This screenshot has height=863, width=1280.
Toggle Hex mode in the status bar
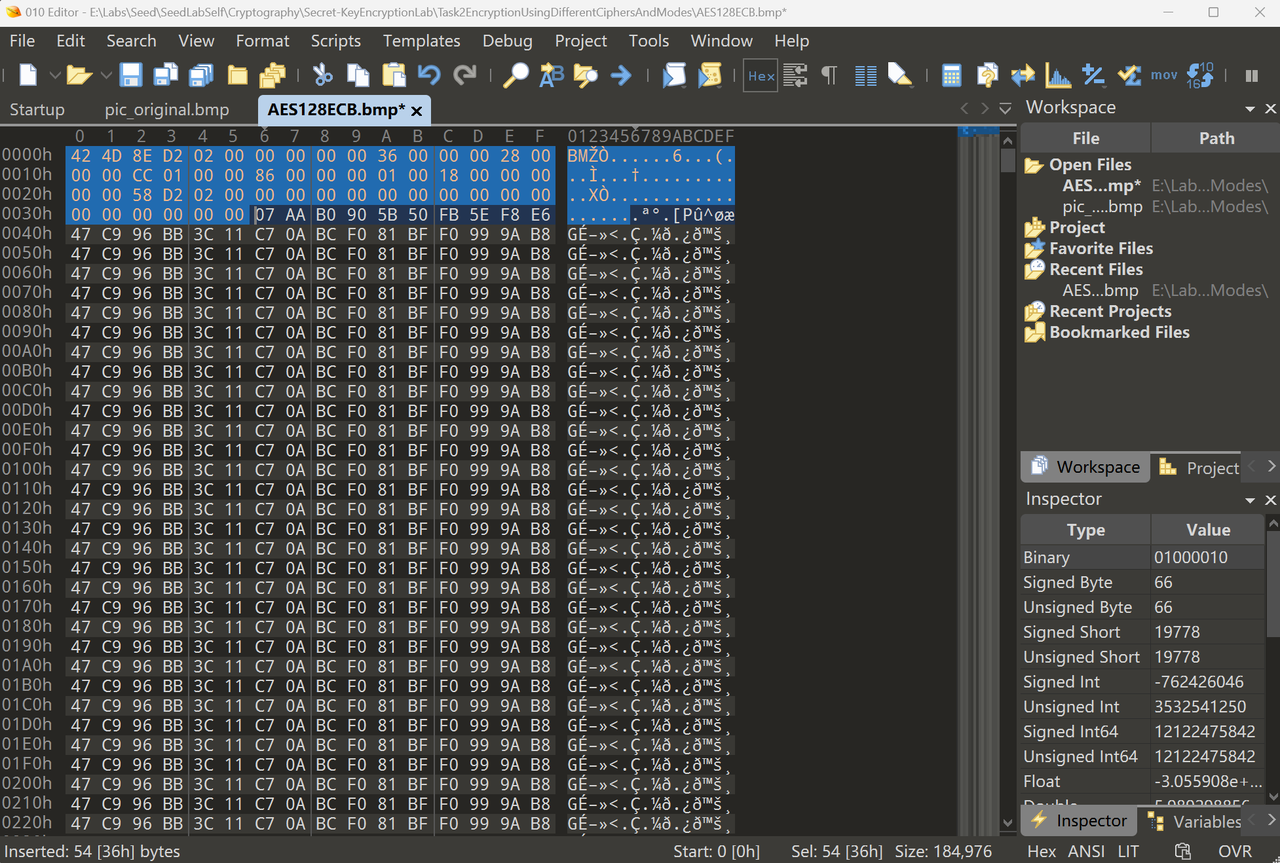[x=1042, y=851]
